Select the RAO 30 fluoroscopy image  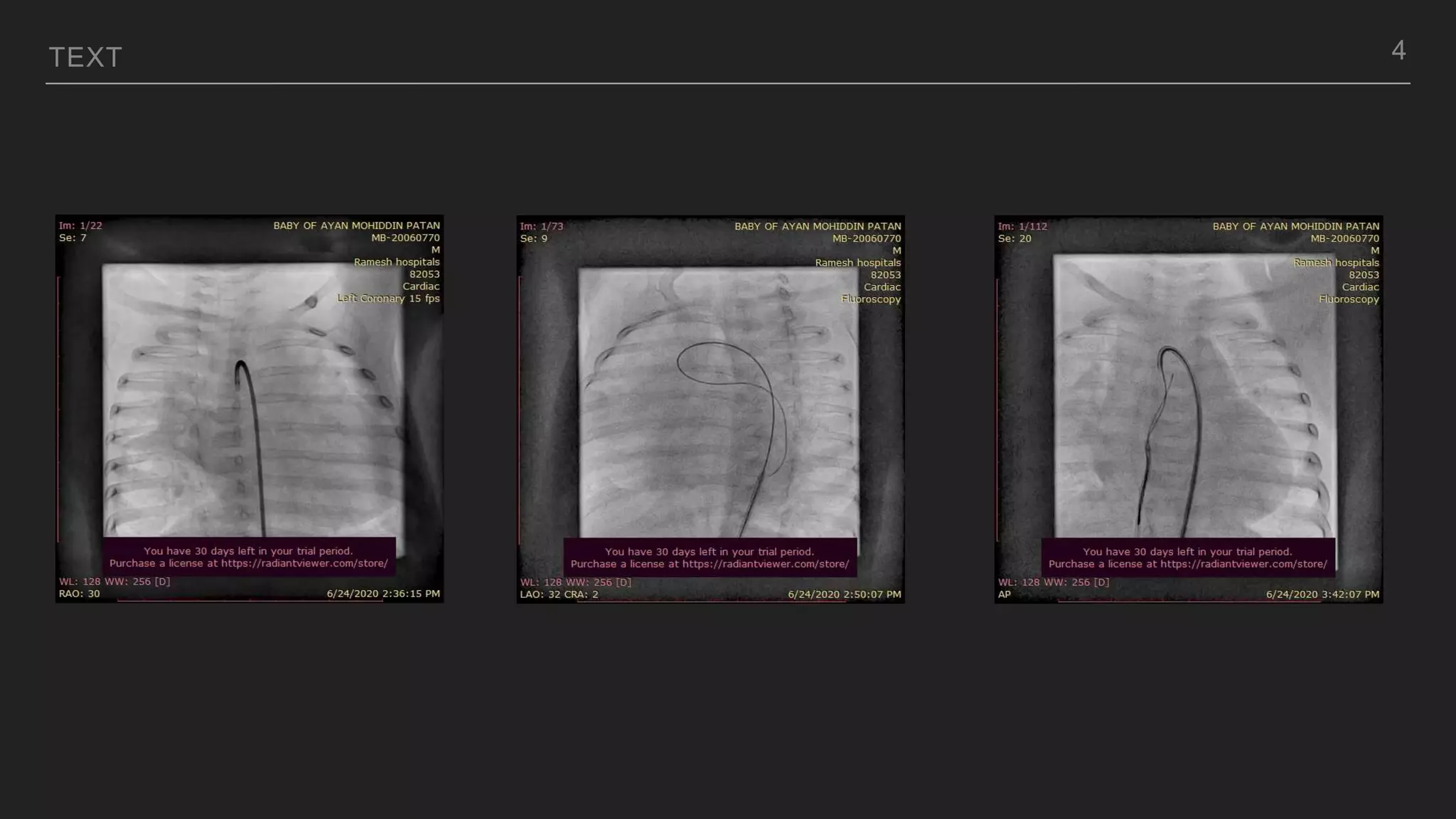click(x=250, y=409)
